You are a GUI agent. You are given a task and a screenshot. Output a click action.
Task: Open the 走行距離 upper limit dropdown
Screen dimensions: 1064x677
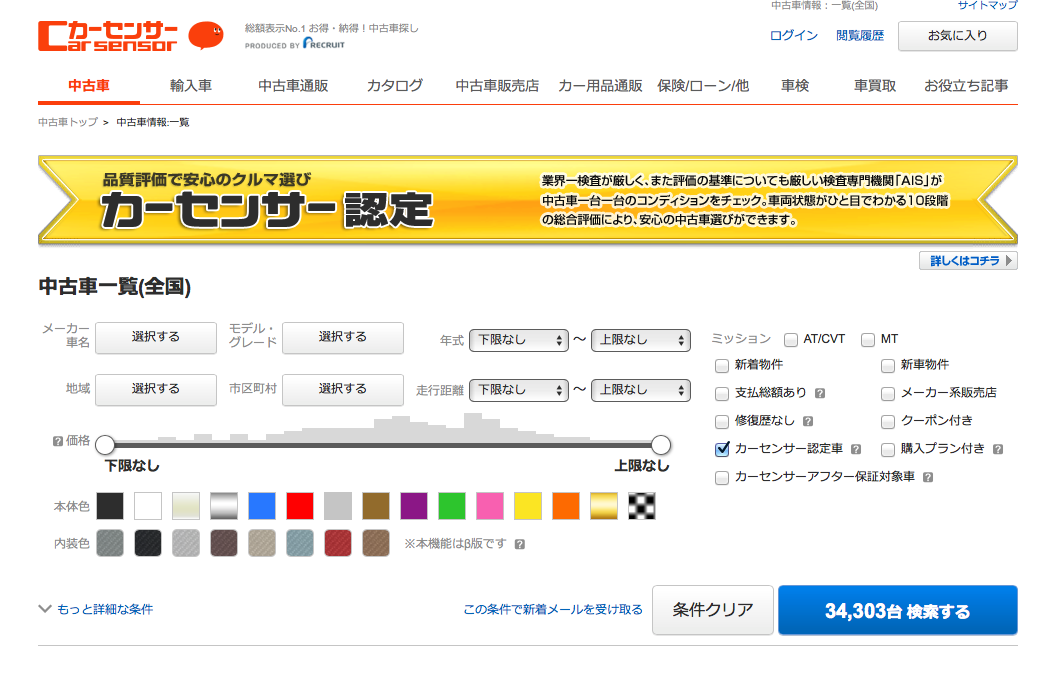click(641, 390)
